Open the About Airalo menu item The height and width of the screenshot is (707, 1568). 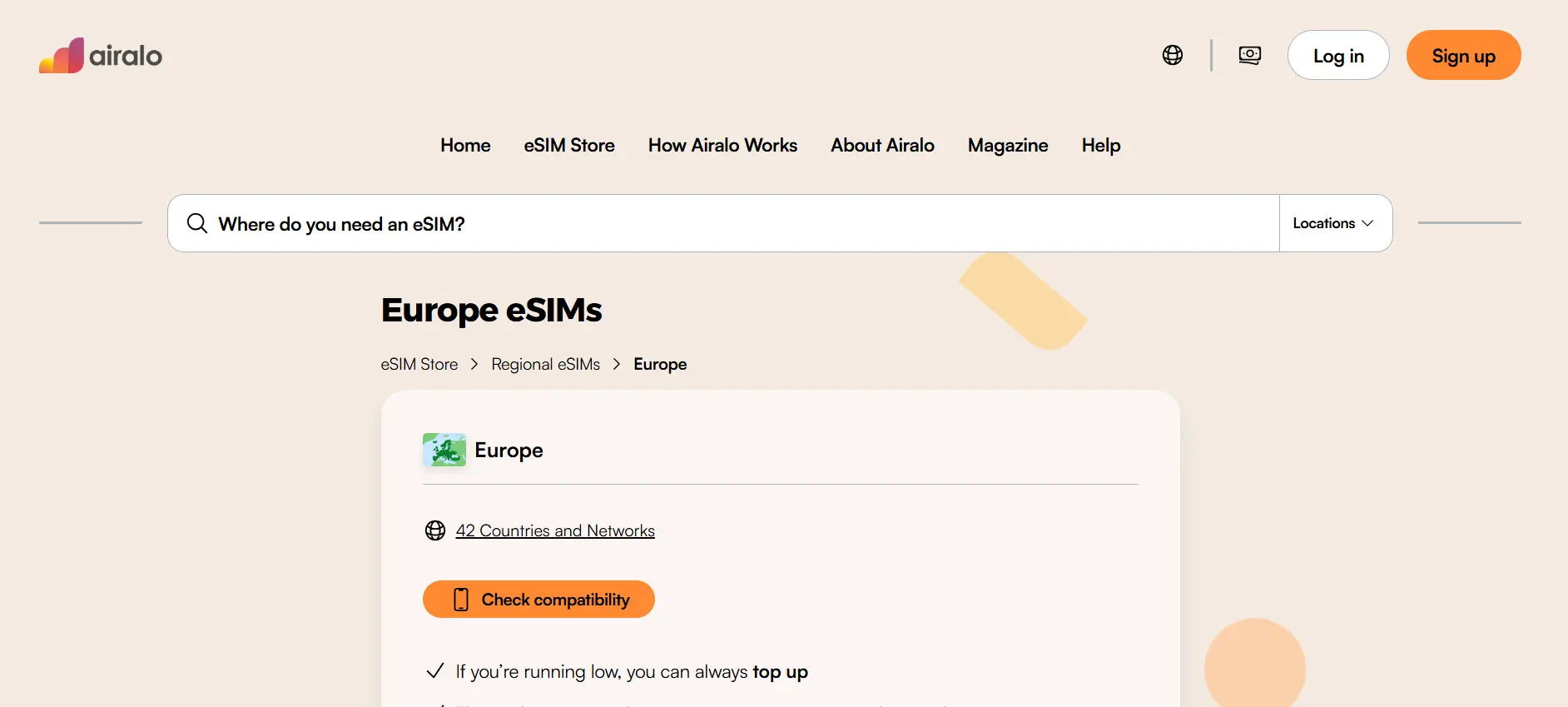(x=882, y=145)
